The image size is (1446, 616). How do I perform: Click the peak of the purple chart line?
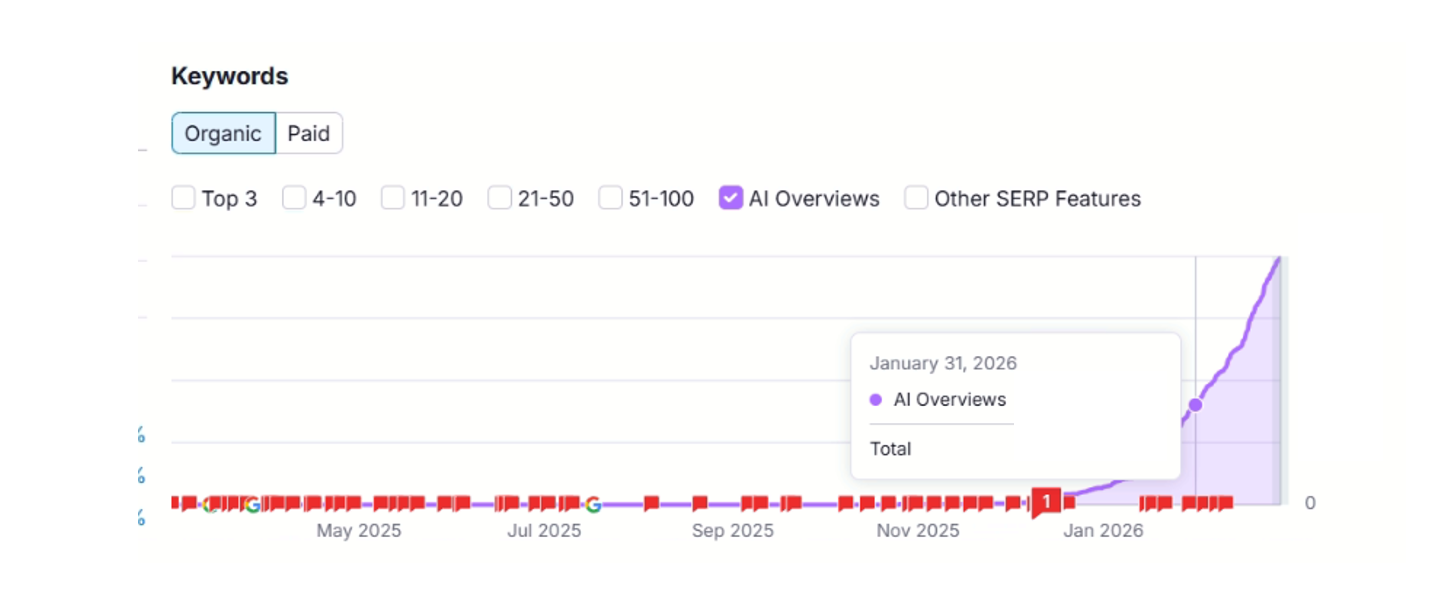click(1278, 258)
